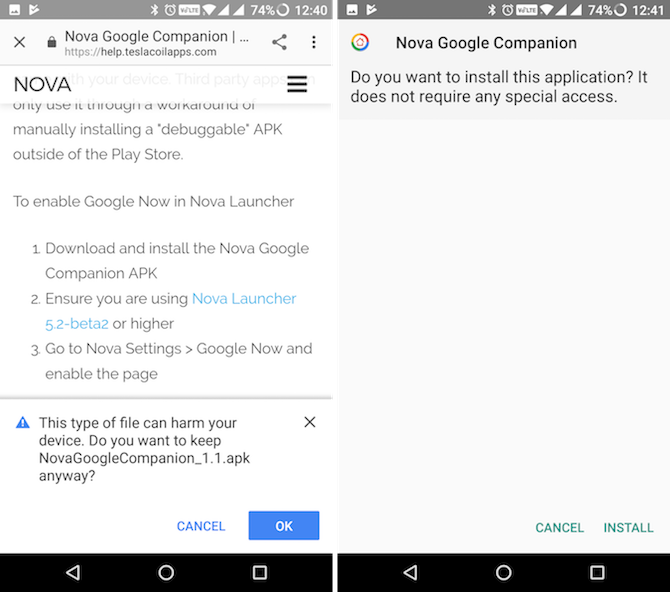Image resolution: width=670 pixels, height=592 pixels.
Task: Tap Back in right phone navigation bar
Action: pos(410,572)
